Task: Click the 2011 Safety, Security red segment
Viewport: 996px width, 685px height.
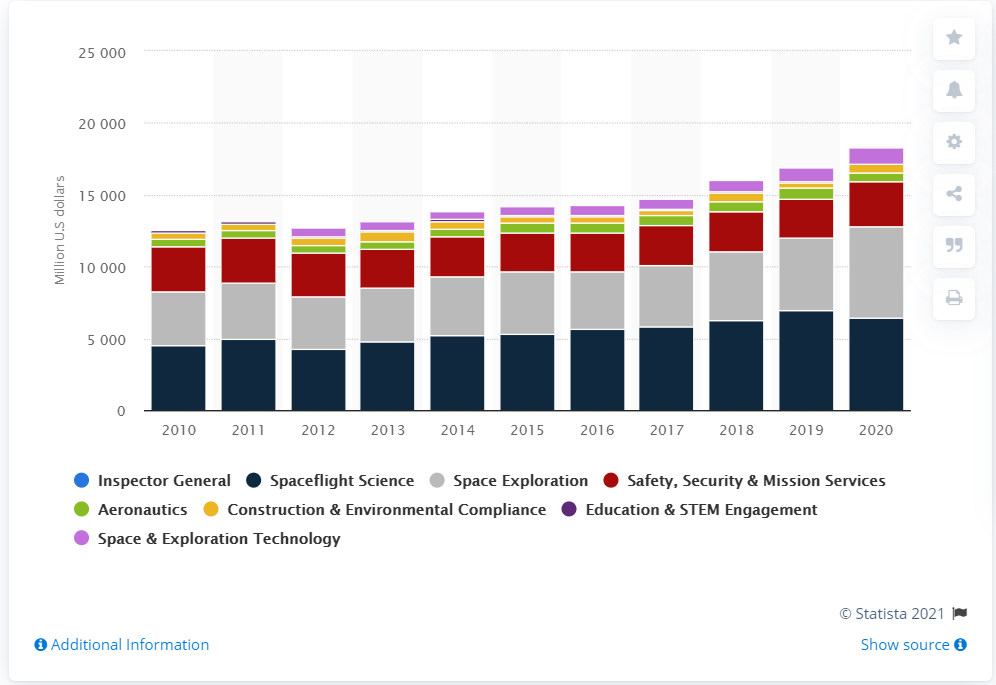Action: click(248, 261)
